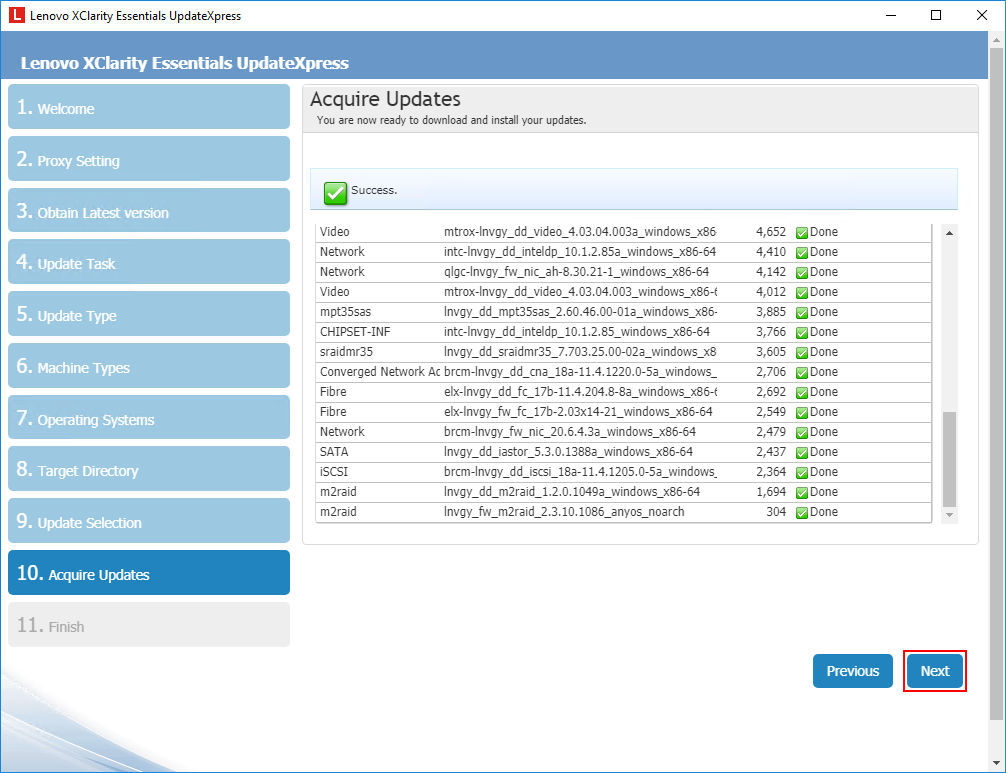Viewport: 1006px width, 773px height.
Task: Select the brcm-lnvgy_fw_nic_20.6.4.3a file name
Action: pyautogui.click(x=570, y=432)
